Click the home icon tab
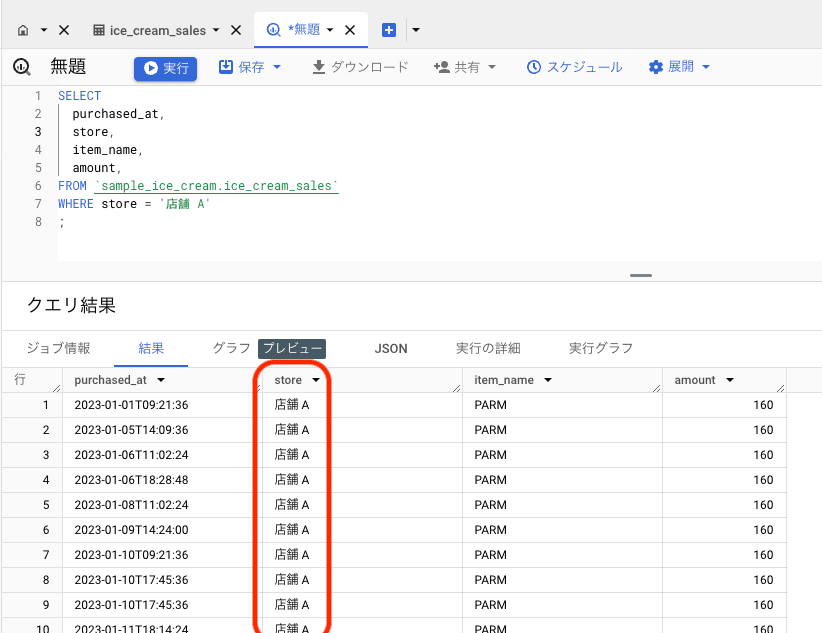Viewport: 822px width, 633px height. coord(24,30)
